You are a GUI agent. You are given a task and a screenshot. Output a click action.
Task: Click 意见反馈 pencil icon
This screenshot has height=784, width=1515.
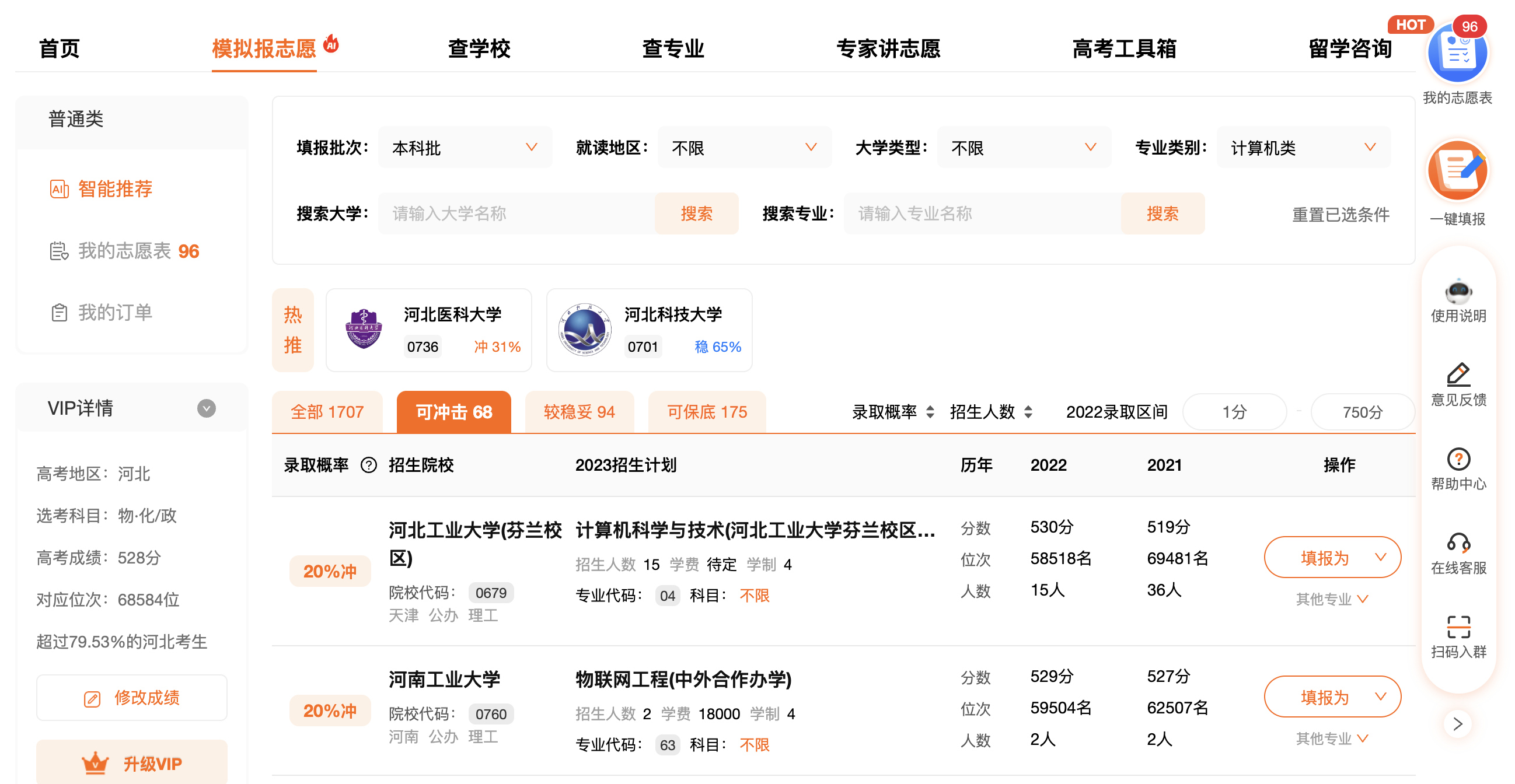1458,375
